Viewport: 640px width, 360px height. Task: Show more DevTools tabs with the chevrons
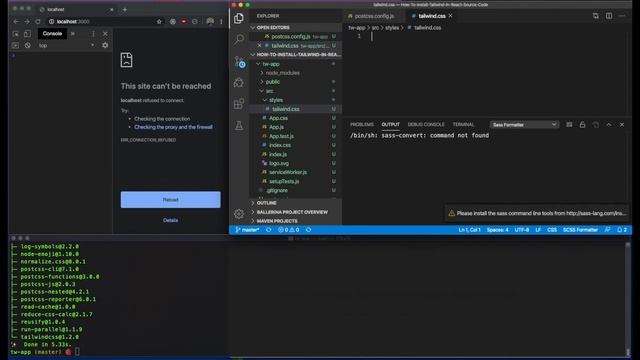click(x=73, y=34)
